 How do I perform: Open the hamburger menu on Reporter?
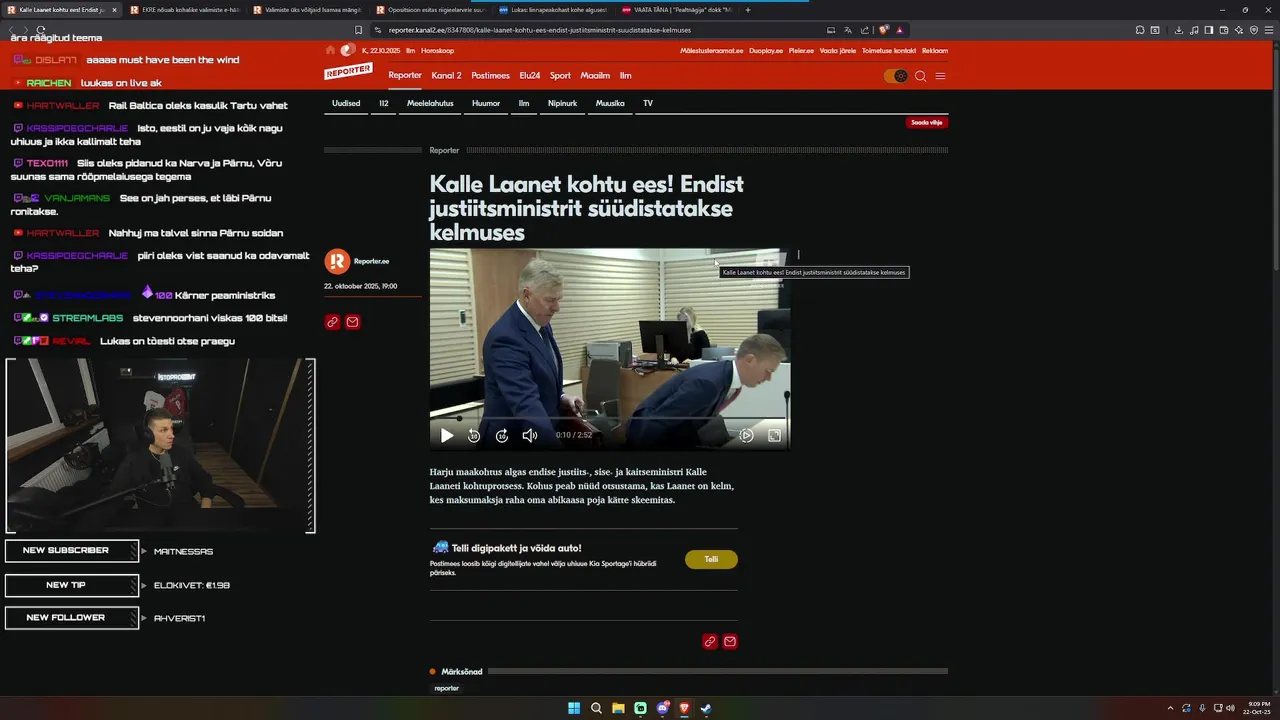click(940, 76)
